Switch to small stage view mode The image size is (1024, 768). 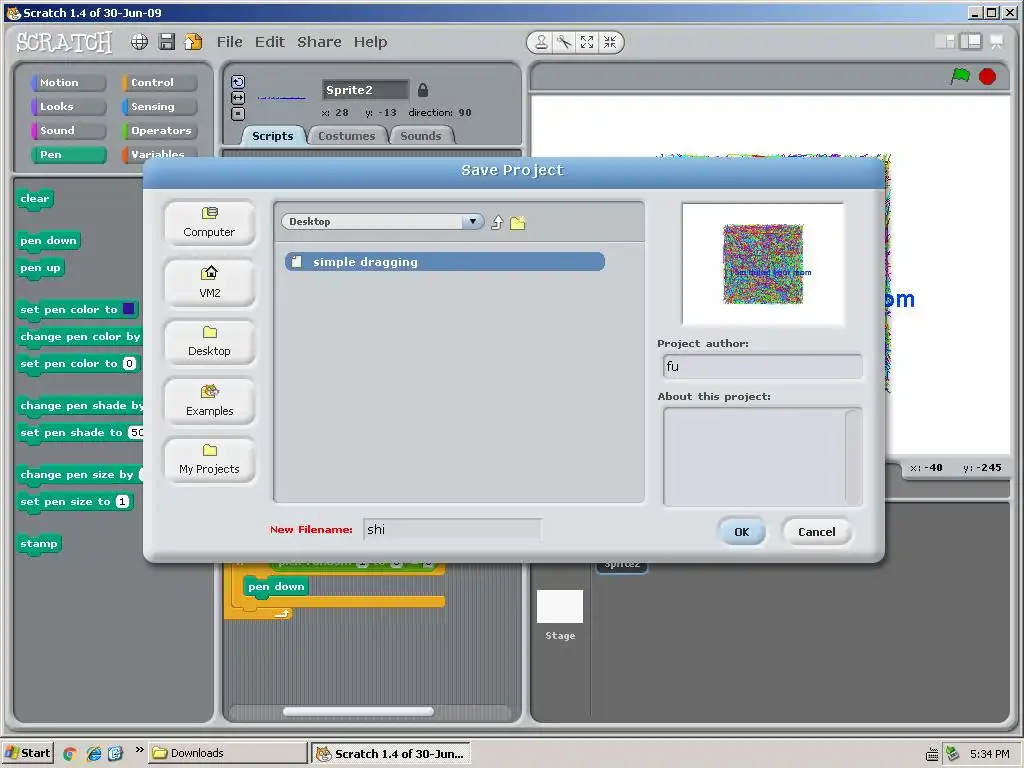[945, 42]
